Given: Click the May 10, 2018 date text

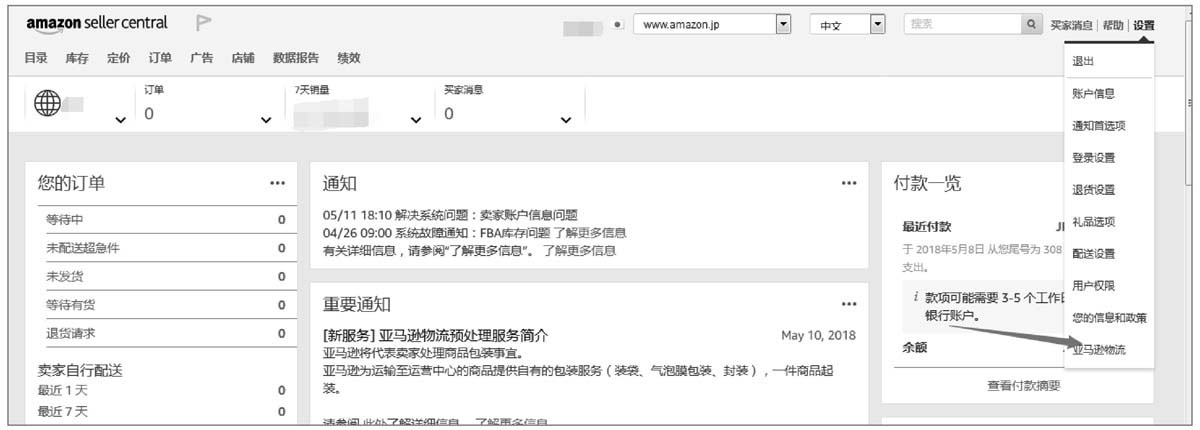Looking at the screenshot, I should (818, 335).
